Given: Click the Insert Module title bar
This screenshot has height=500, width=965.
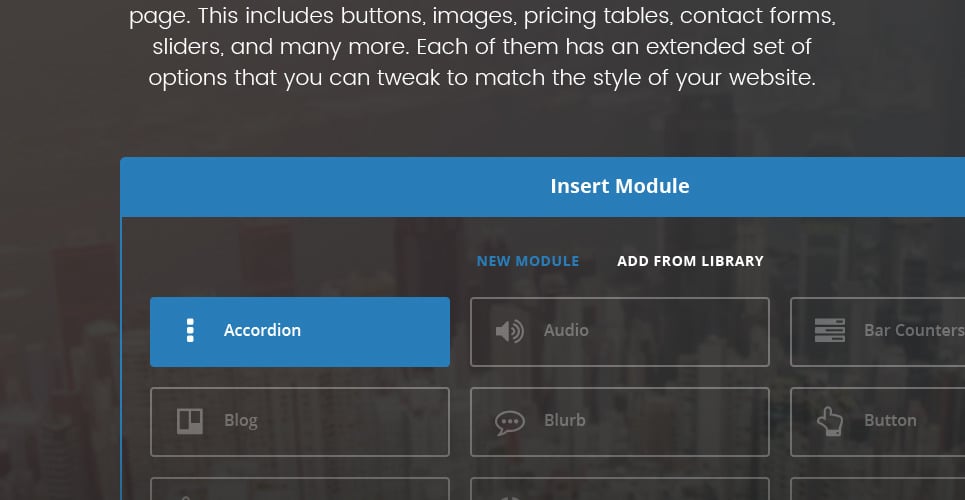Looking at the screenshot, I should [x=620, y=187].
